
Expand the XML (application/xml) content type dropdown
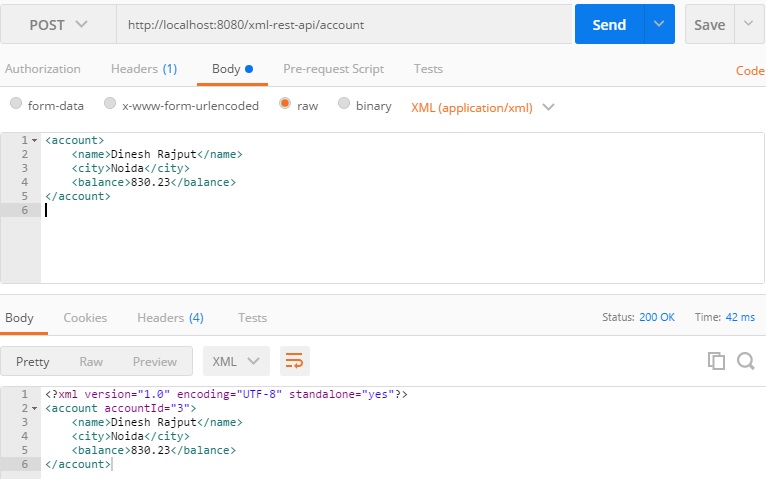pyautogui.click(x=483, y=107)
